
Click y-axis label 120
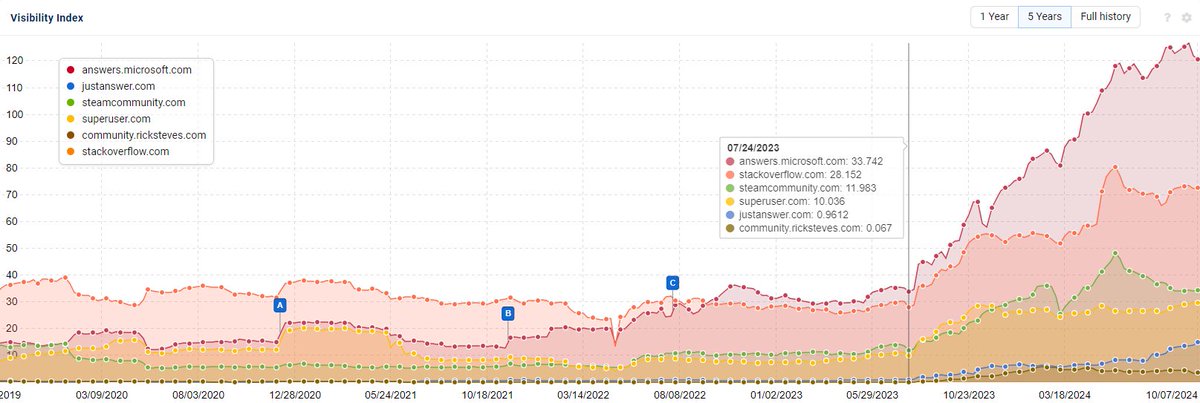[14, 60]
